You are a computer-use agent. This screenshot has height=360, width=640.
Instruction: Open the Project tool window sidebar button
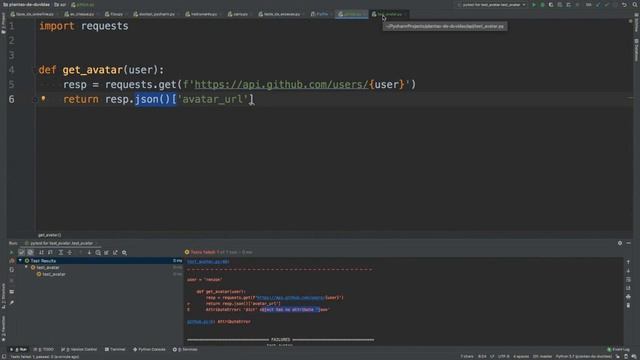3,22
